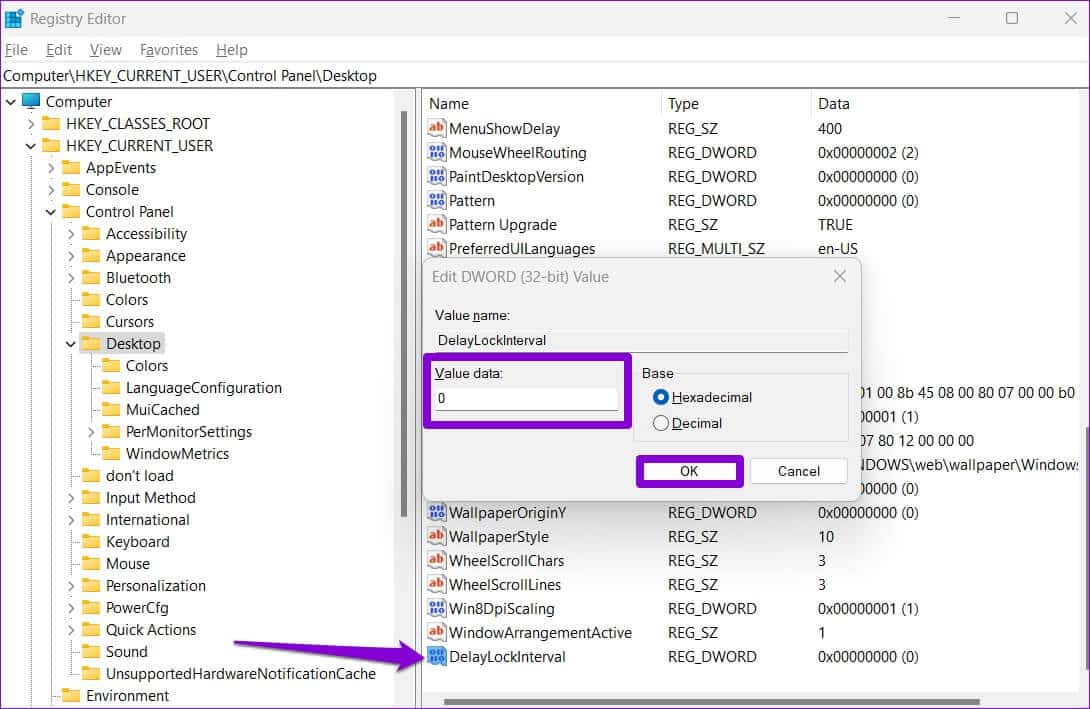Viewport: 1090px width, 709px height.
Task: Click the AppEvents folder icon
Action: [71, 168]
